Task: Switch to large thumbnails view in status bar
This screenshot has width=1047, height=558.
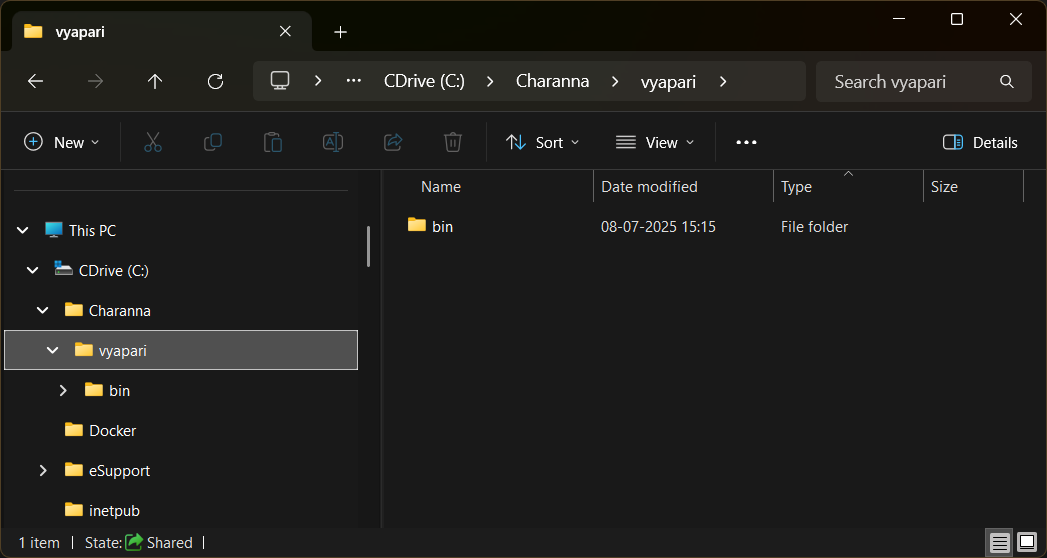Action: 1026,543
